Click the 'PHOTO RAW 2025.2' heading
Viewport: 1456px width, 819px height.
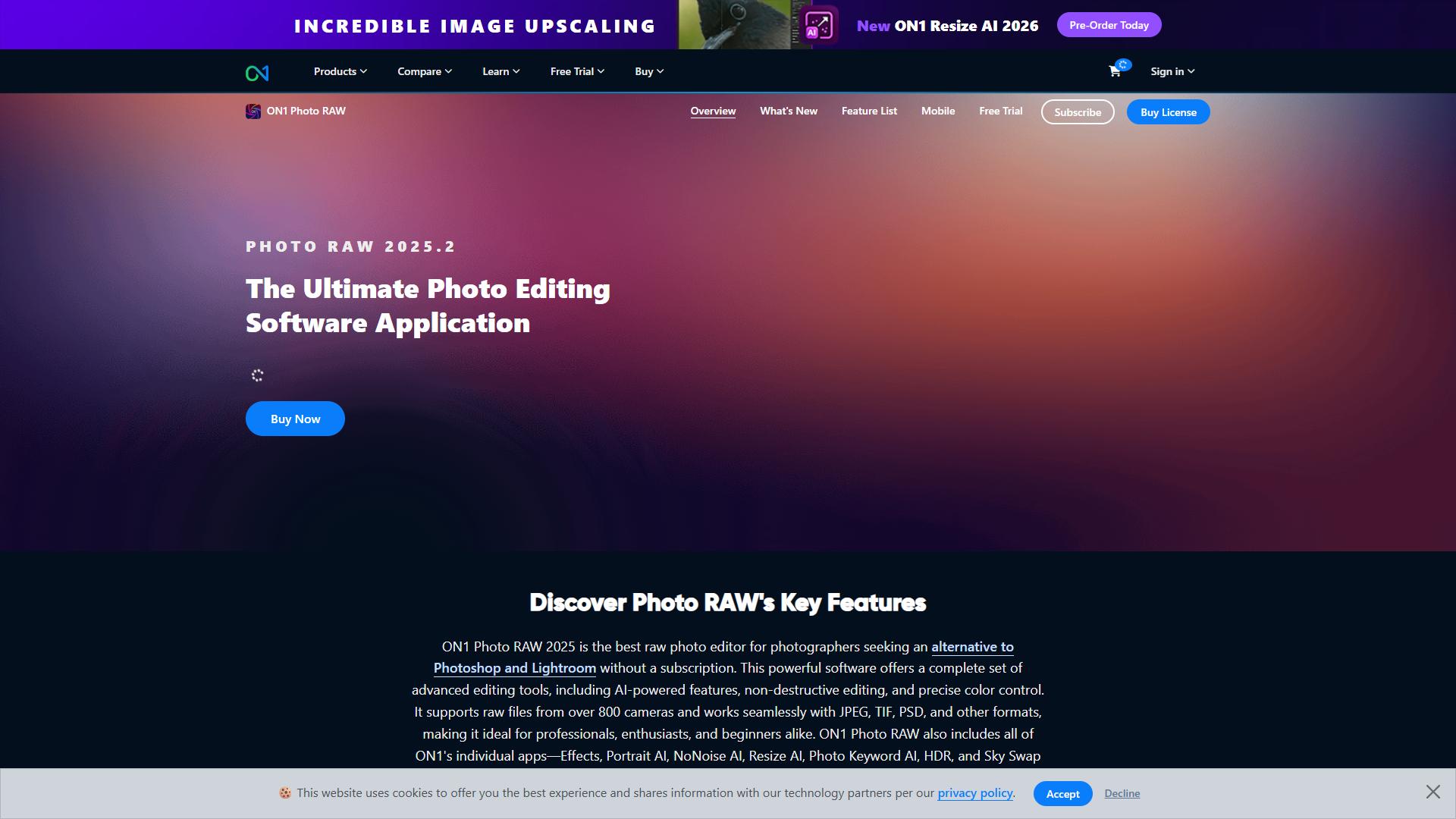click(x=350, y=246)
